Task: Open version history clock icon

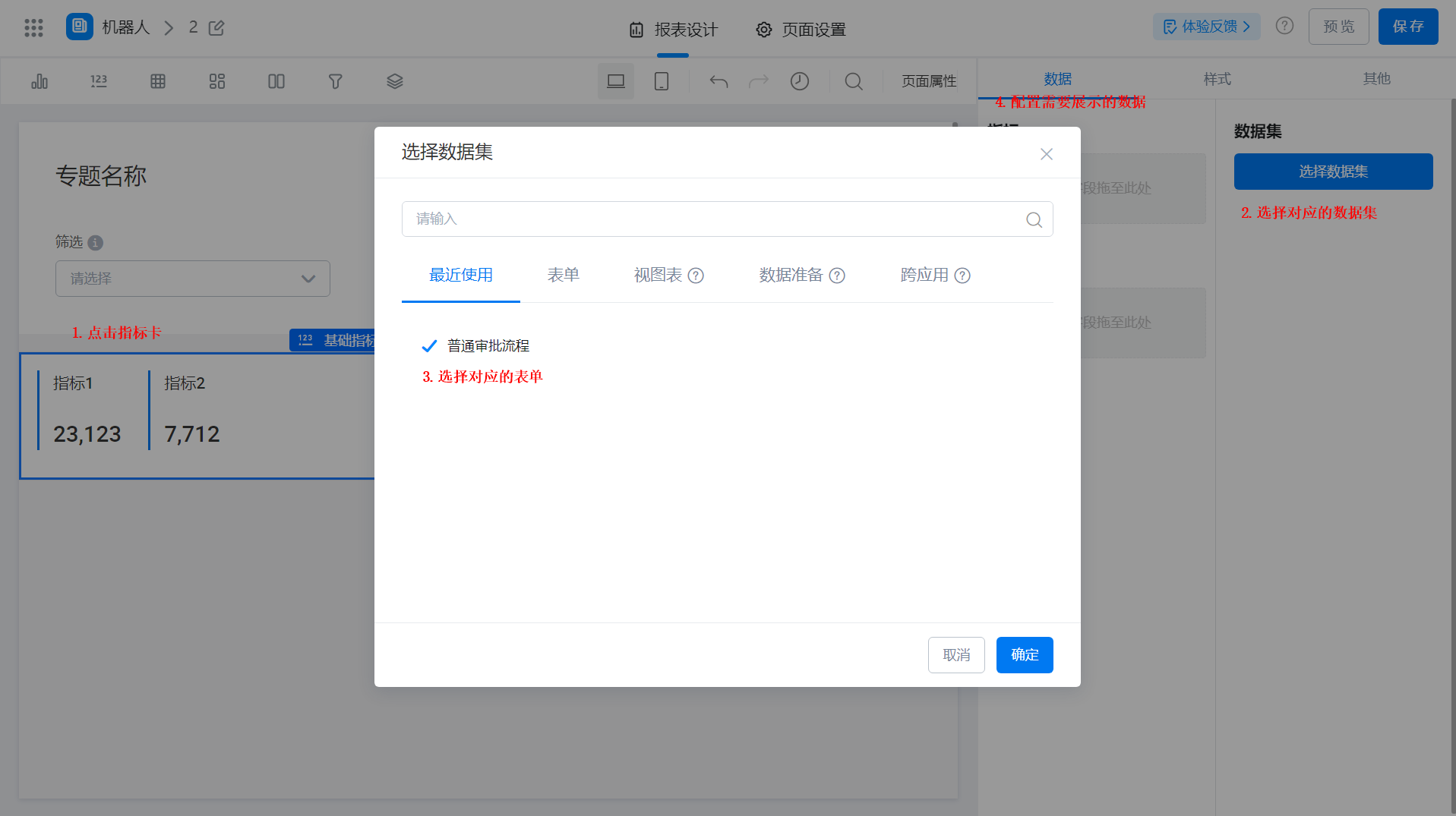Action: [800, 81]
